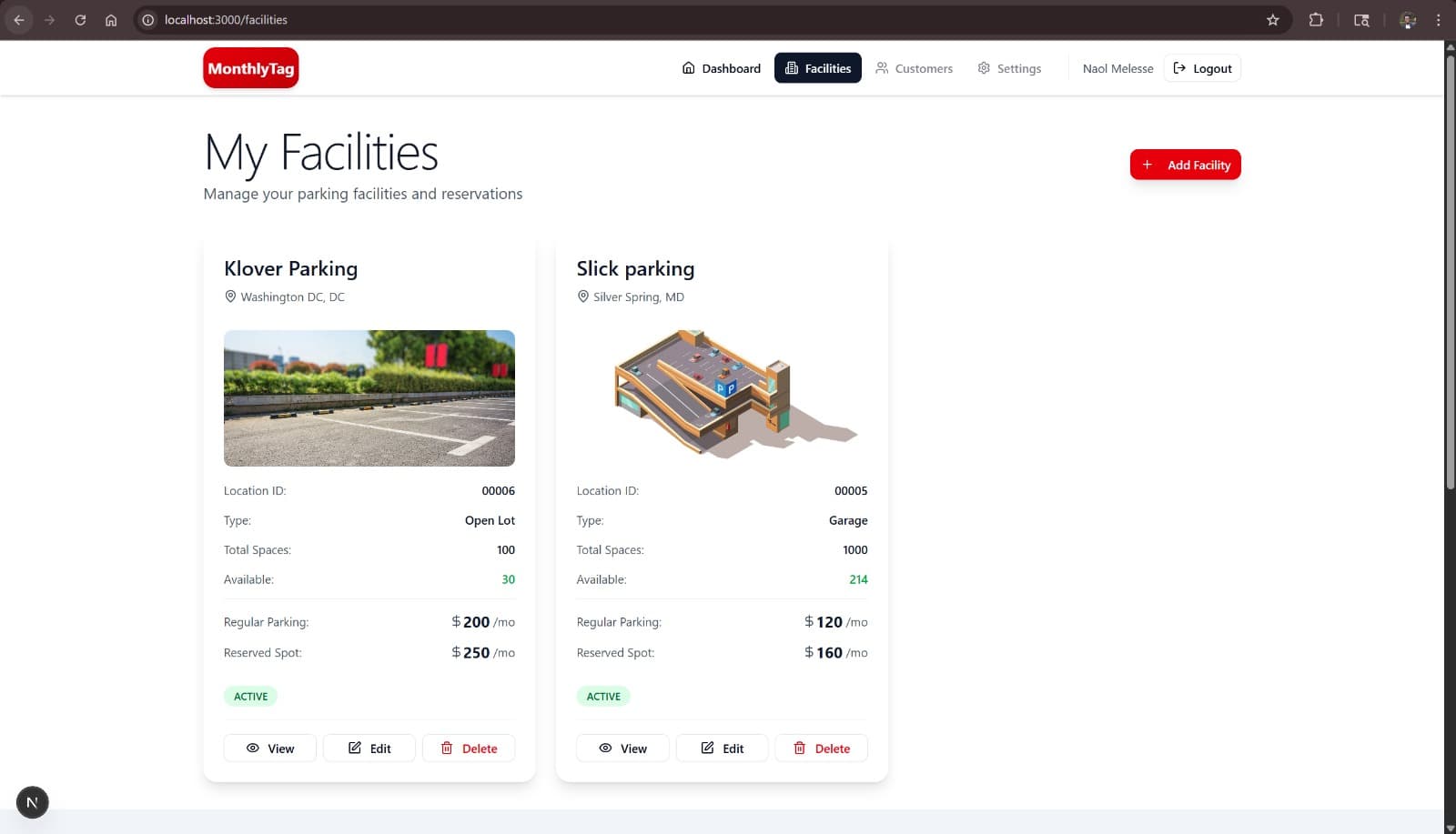Bookmark the page with the star icon
This screenshot has height=834, width=1456.
pyautogui.click(x=1273, y=20)
